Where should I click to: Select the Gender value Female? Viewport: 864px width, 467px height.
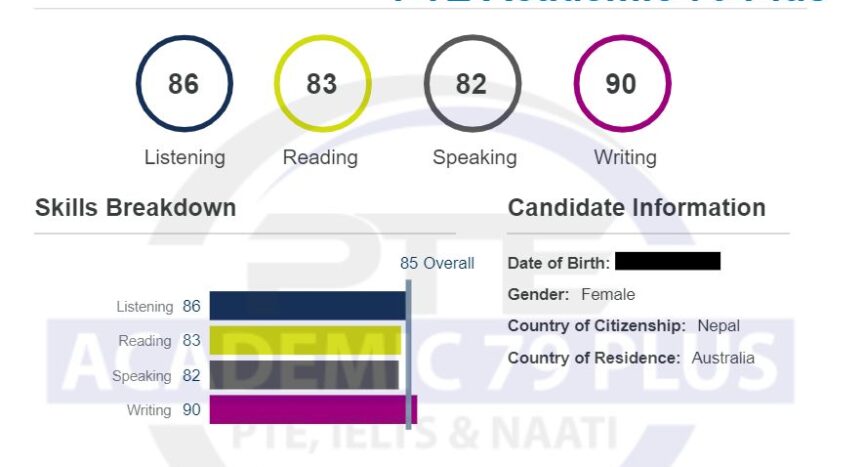tap(608, 295)
